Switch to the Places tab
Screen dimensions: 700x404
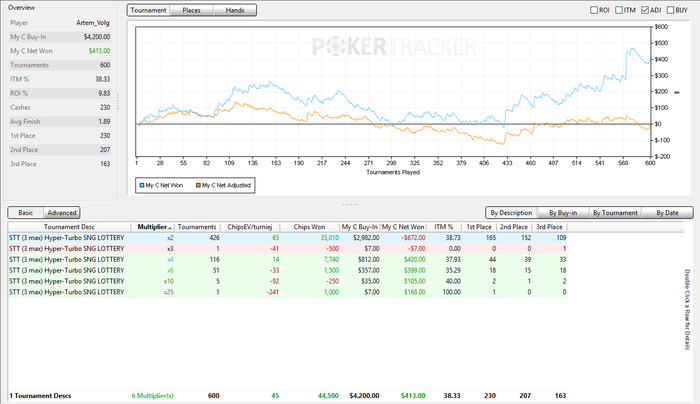[x=190, y=10]
